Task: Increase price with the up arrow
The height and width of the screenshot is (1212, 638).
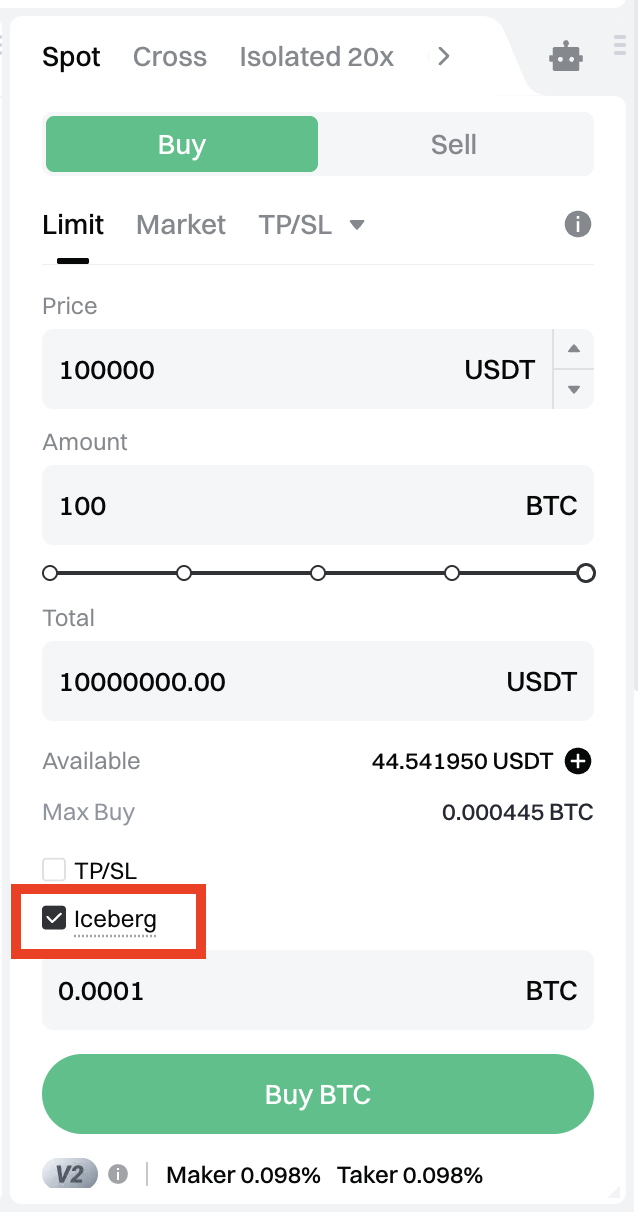Action: pos(574,349)
